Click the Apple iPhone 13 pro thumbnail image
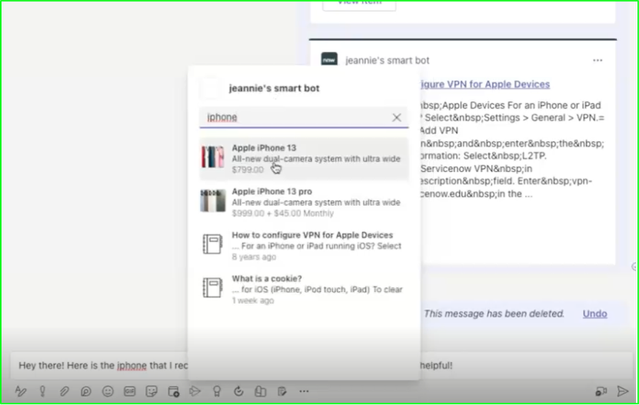The width and height of the screenshot is (639, 405). point(213,200)
